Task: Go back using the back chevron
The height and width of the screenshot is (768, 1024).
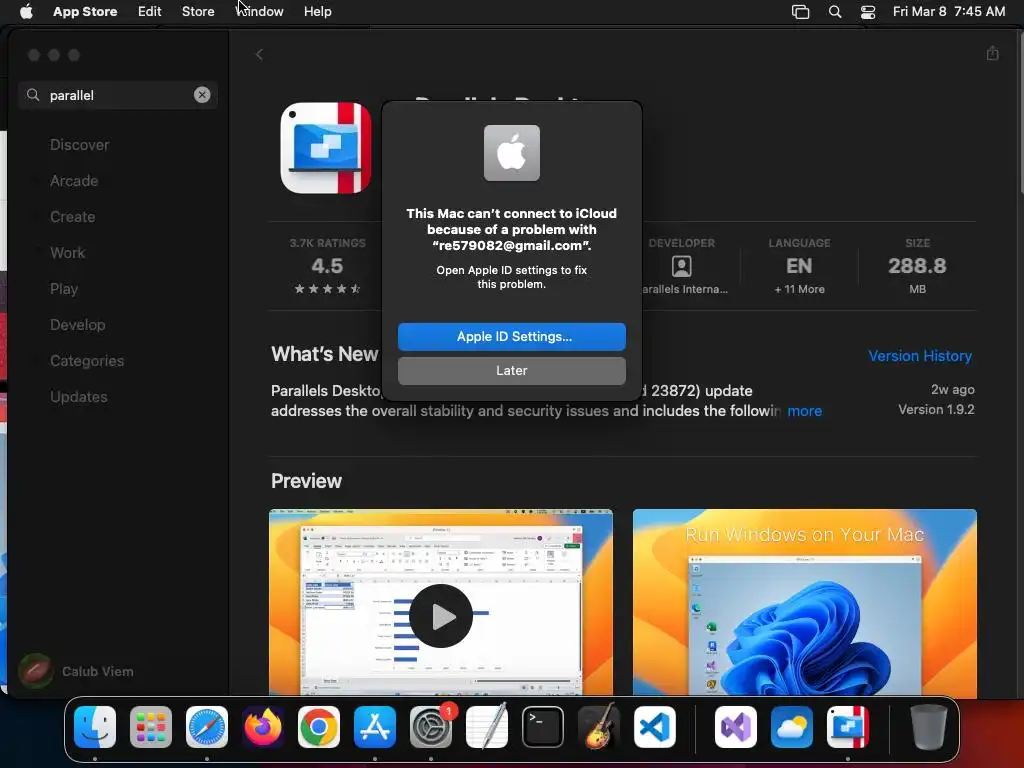Action: point(259,54)
